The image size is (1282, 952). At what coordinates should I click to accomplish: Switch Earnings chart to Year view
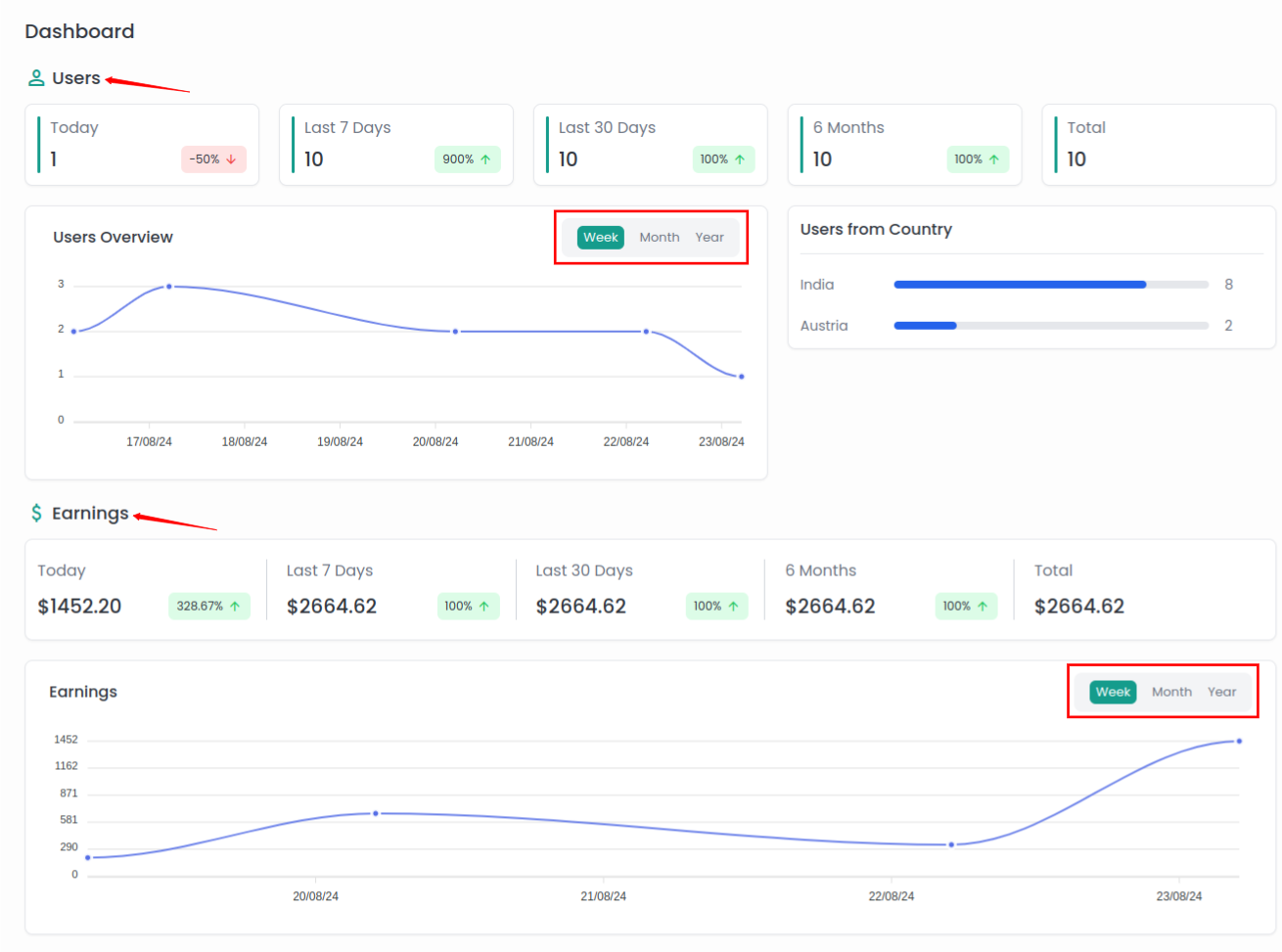click(1221, 693)
